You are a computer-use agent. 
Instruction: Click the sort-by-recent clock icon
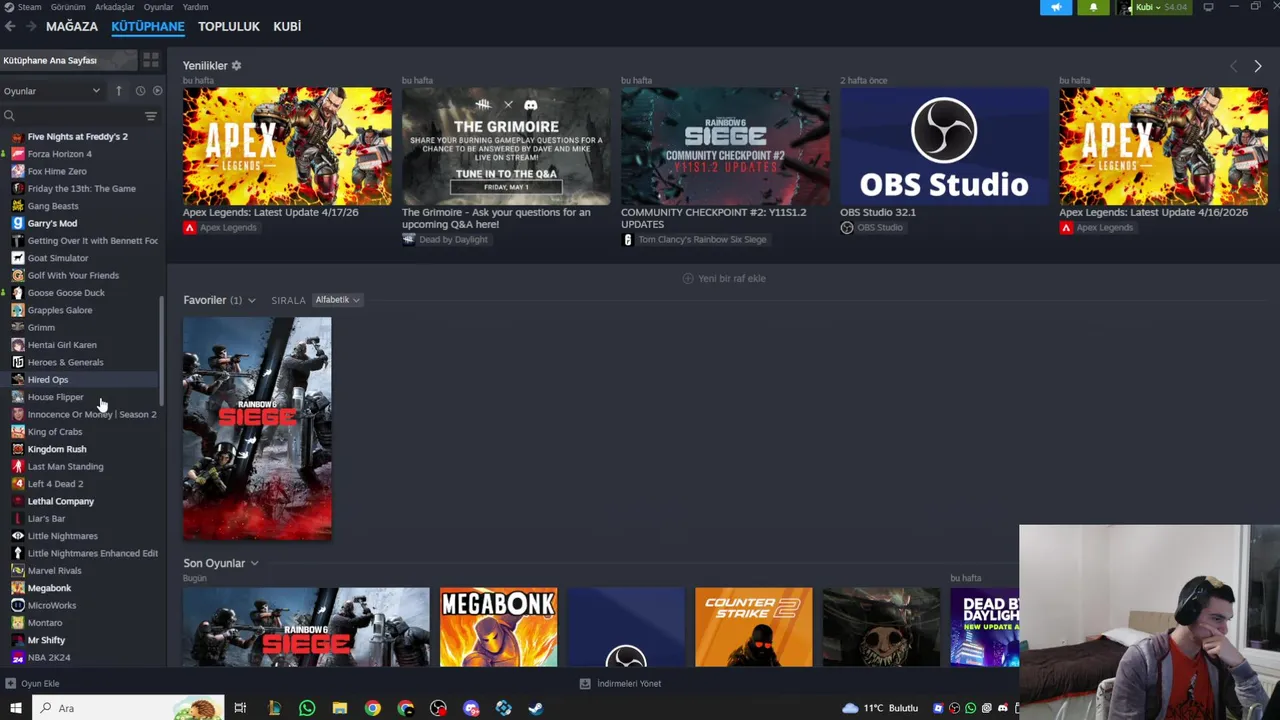pyautogui.click(x=140, y=91)
